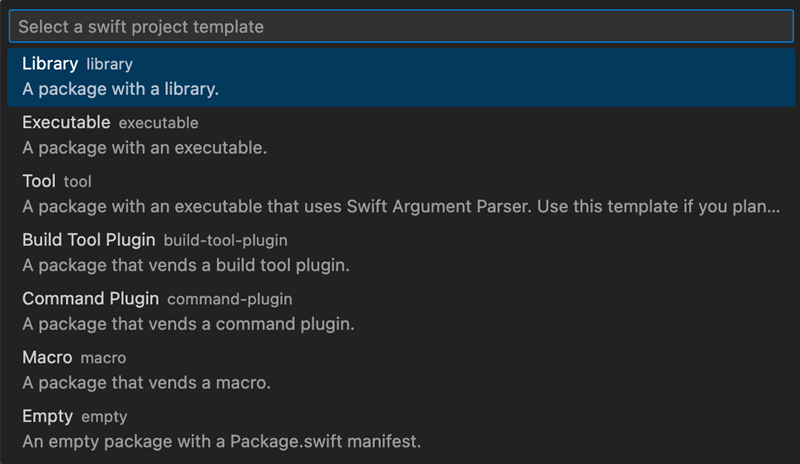This screenshot has height=464, width=800.
Task: Select the Build Tool Plugin template
Action: pyautogui.click(x=89, y=240)
